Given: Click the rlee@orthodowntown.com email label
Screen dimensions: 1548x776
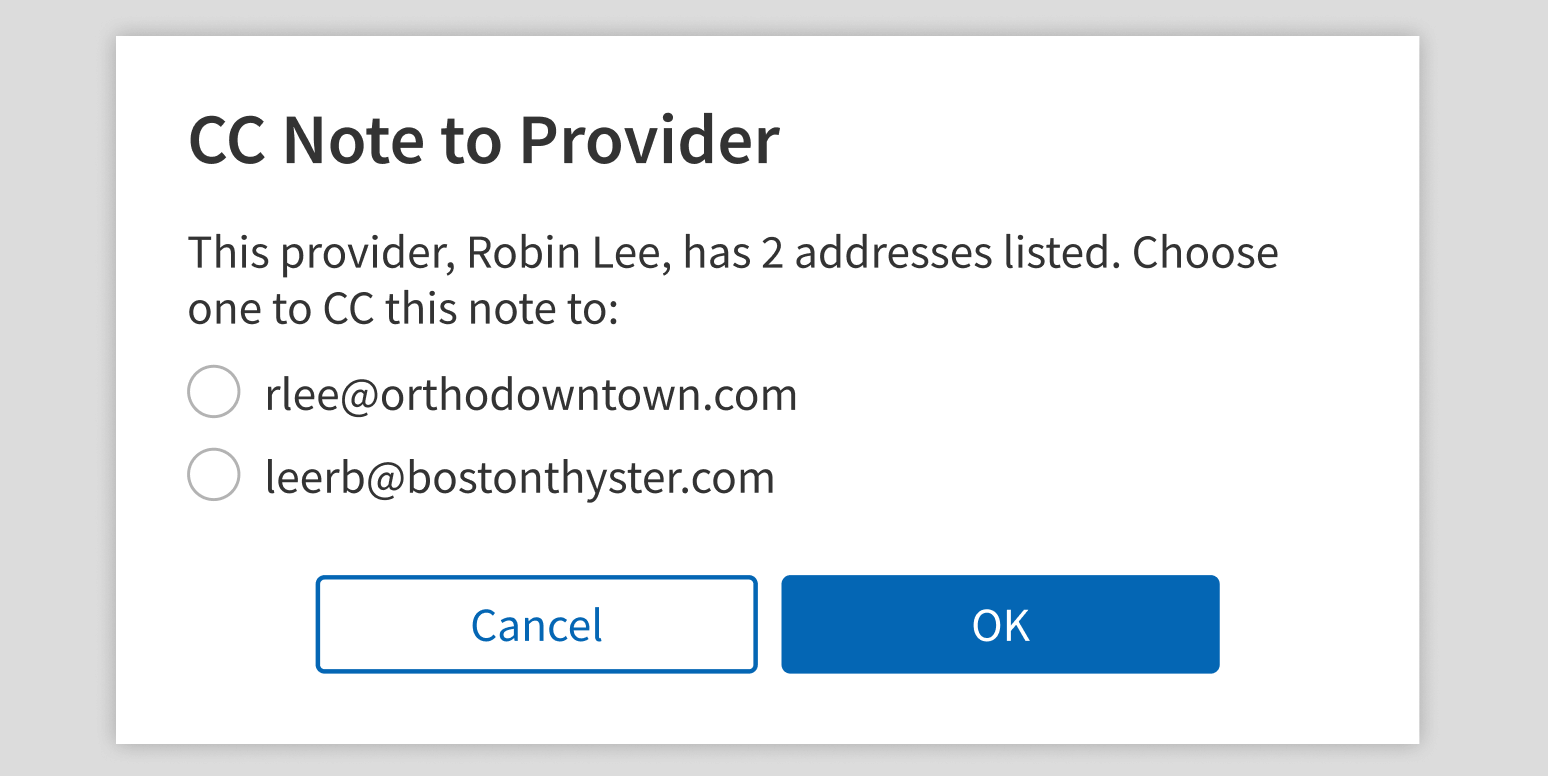Looking at the screenshot, I should (x=531, y=395).
